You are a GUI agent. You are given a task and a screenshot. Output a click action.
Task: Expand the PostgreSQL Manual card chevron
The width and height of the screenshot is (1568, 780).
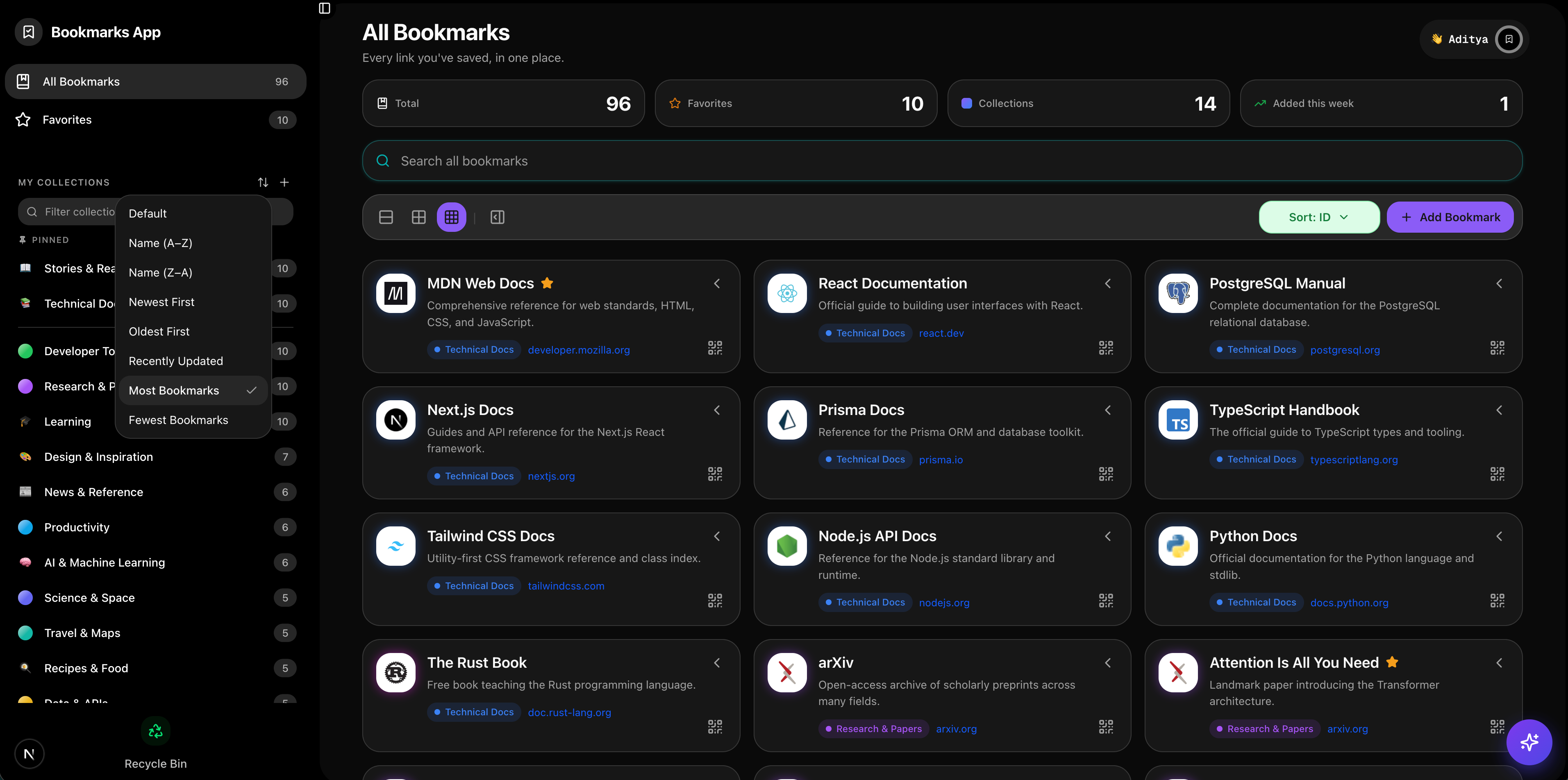coord(1499,283)
